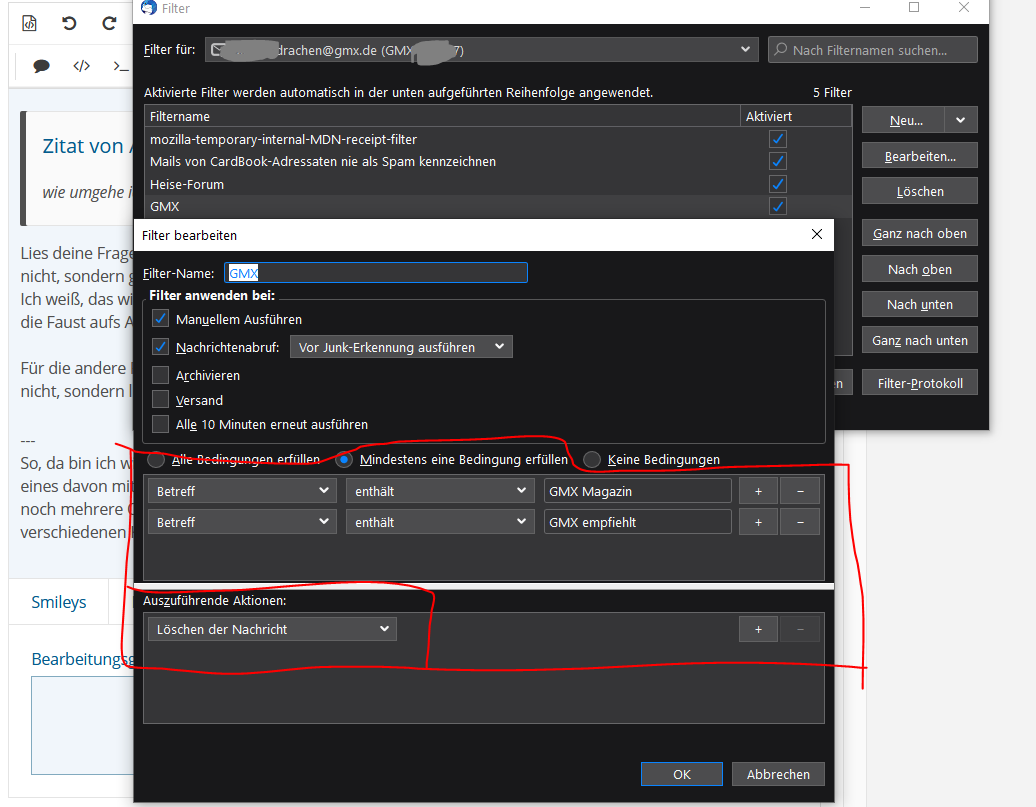
Task: Open the Filter-Protokoll
Action: point(920,383)
